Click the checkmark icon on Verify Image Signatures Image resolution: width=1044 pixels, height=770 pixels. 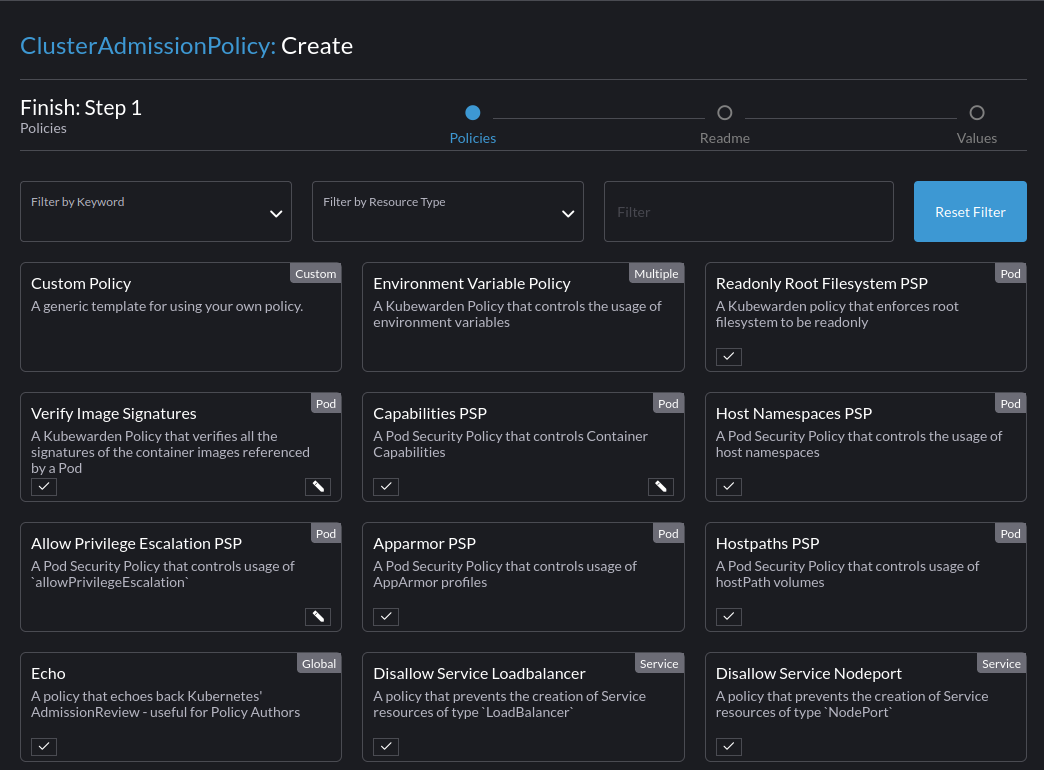(43, 486)
